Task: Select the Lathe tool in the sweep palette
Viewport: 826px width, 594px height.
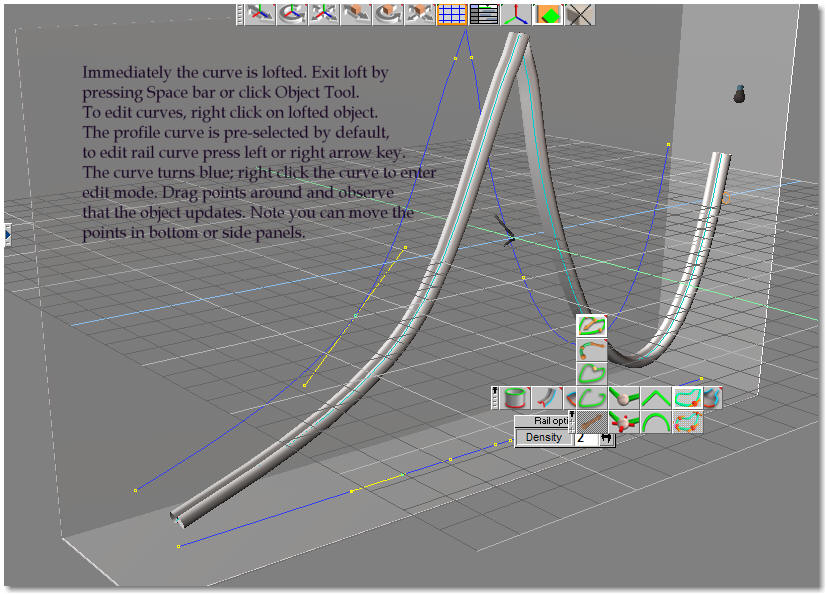Action: 513,397
